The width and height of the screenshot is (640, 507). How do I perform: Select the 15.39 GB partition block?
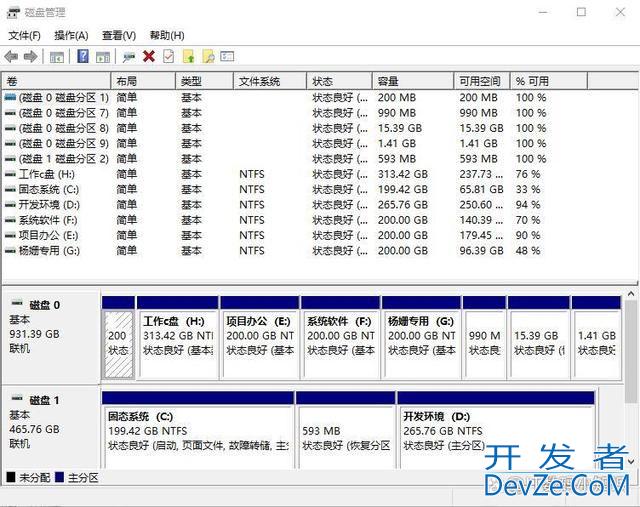tap(539, 338)
